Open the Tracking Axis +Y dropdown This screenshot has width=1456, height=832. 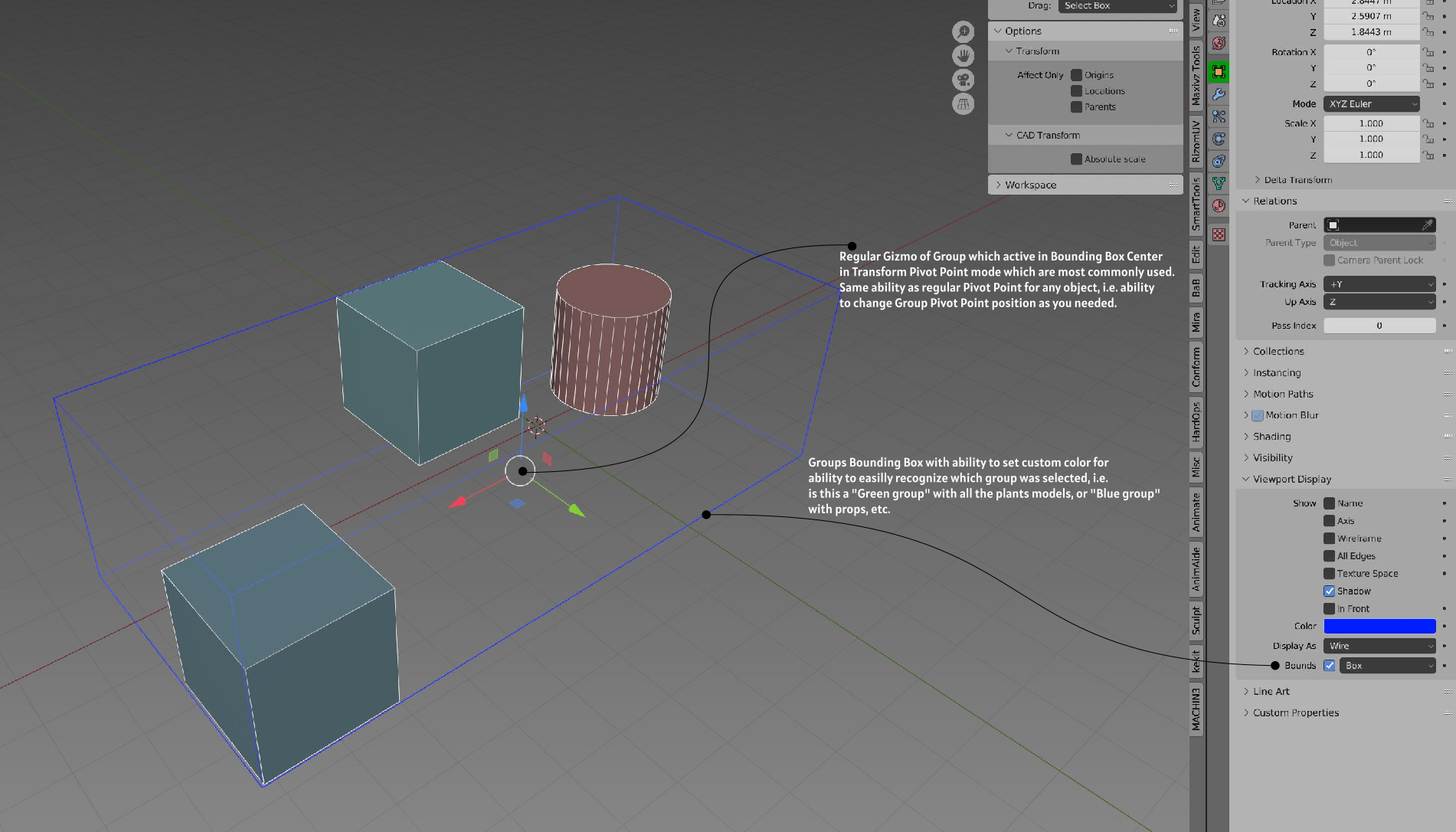[x=1379, y=284]
